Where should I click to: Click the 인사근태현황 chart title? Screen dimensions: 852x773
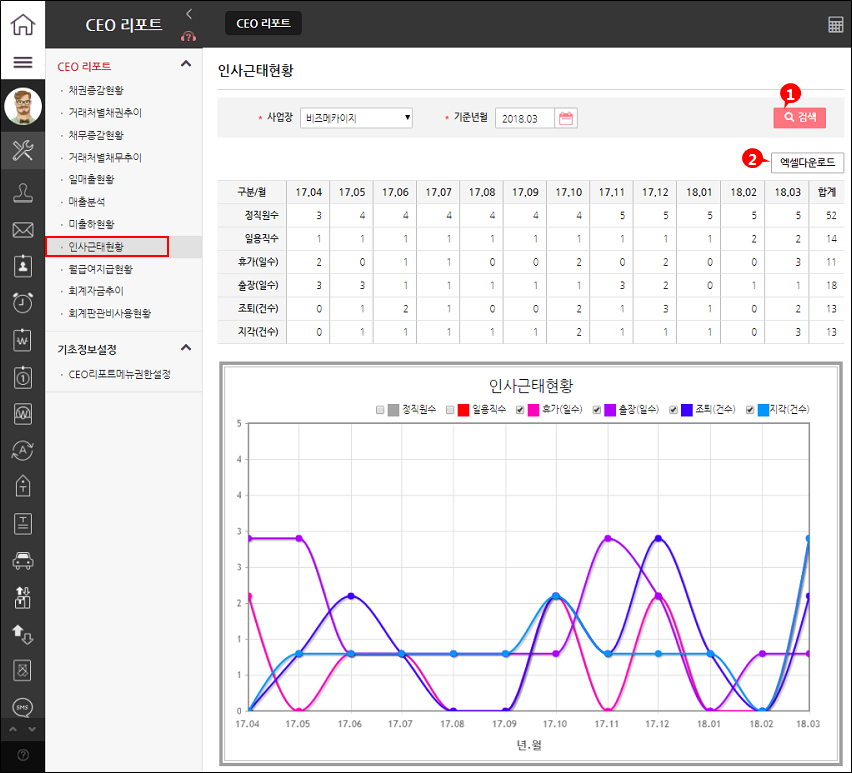(x=530, y=386)
